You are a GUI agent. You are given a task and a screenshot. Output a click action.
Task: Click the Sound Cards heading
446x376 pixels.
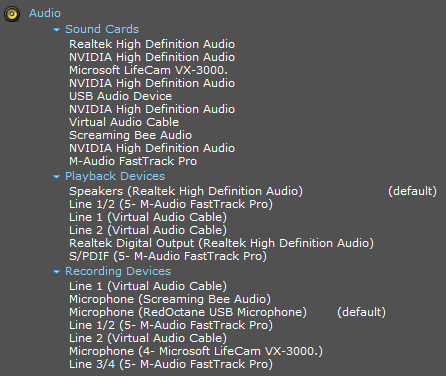[102, 29]
